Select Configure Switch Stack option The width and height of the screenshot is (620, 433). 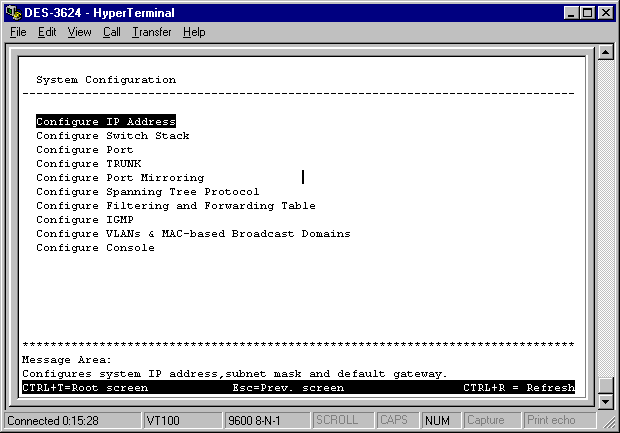coord(113,136)
